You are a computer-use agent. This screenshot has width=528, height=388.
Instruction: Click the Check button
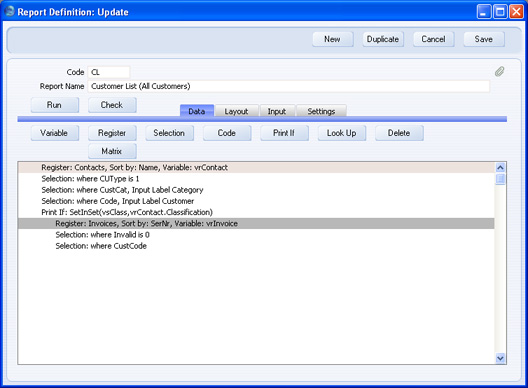click(112, 105)
